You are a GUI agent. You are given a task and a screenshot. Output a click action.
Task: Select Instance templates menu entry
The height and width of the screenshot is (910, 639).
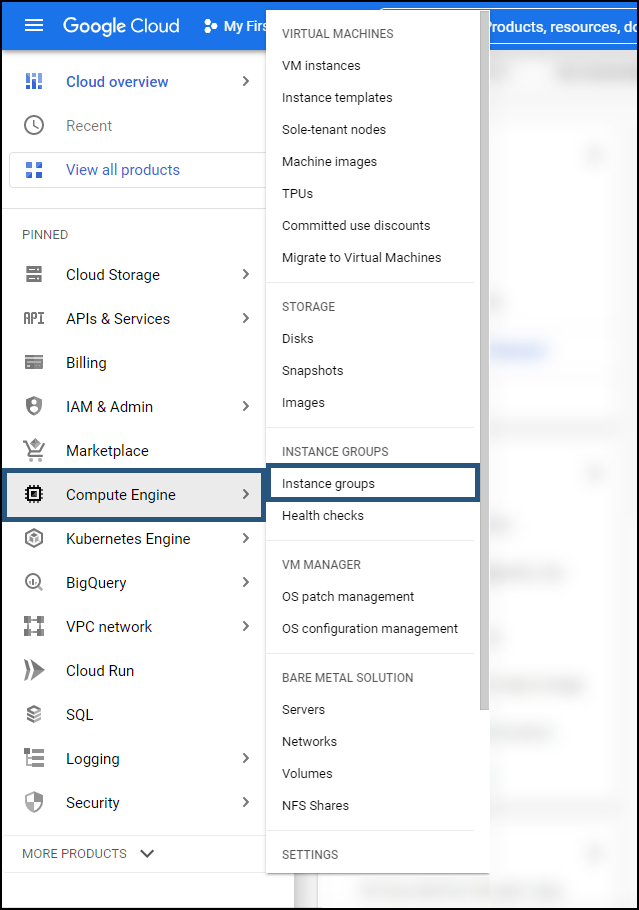click(x=337, y=98)
